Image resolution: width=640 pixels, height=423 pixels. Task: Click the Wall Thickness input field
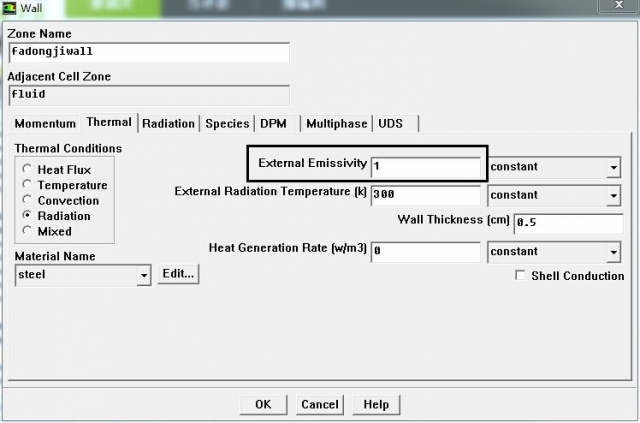pos(567,223)
